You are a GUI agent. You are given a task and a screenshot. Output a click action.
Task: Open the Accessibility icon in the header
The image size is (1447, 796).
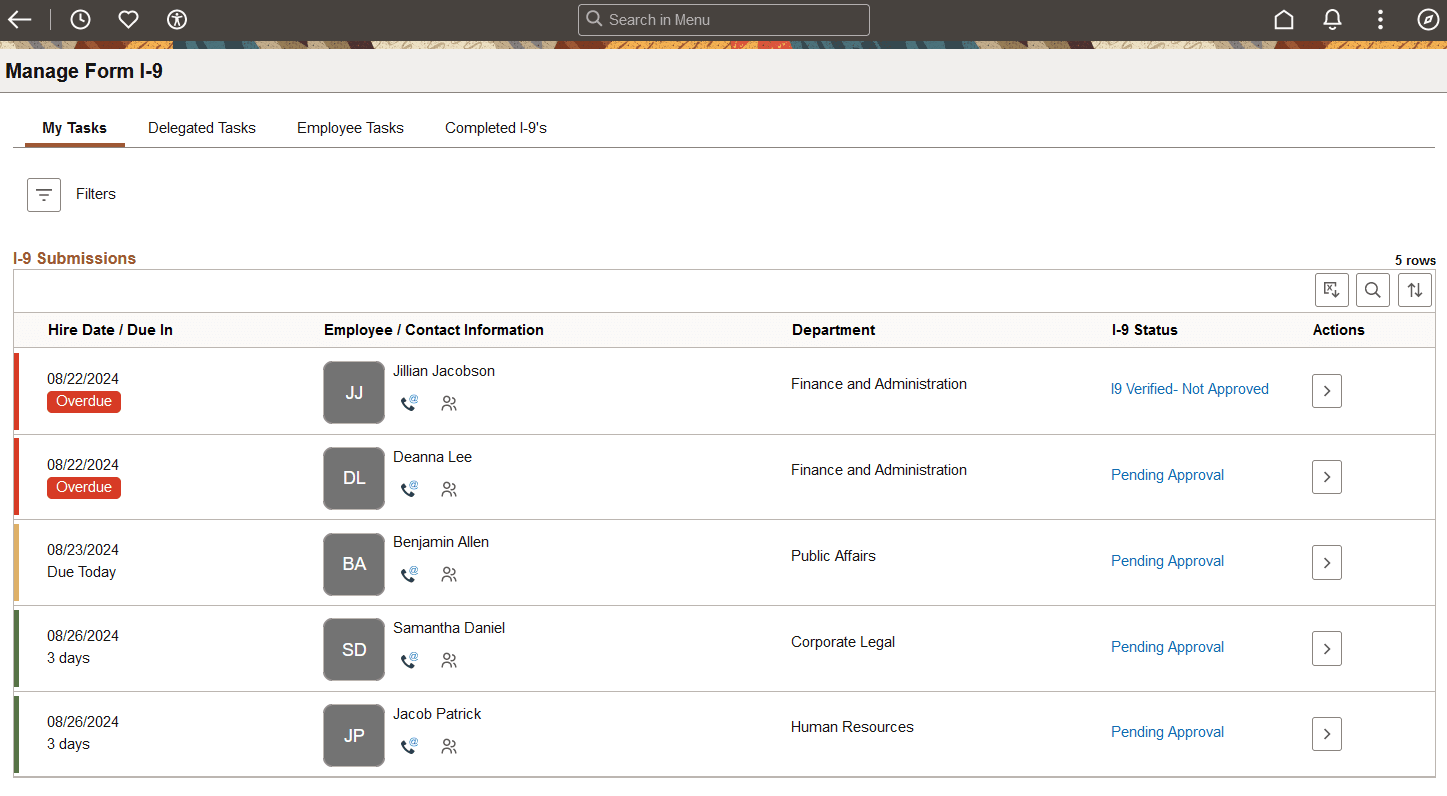coord(176,19)
